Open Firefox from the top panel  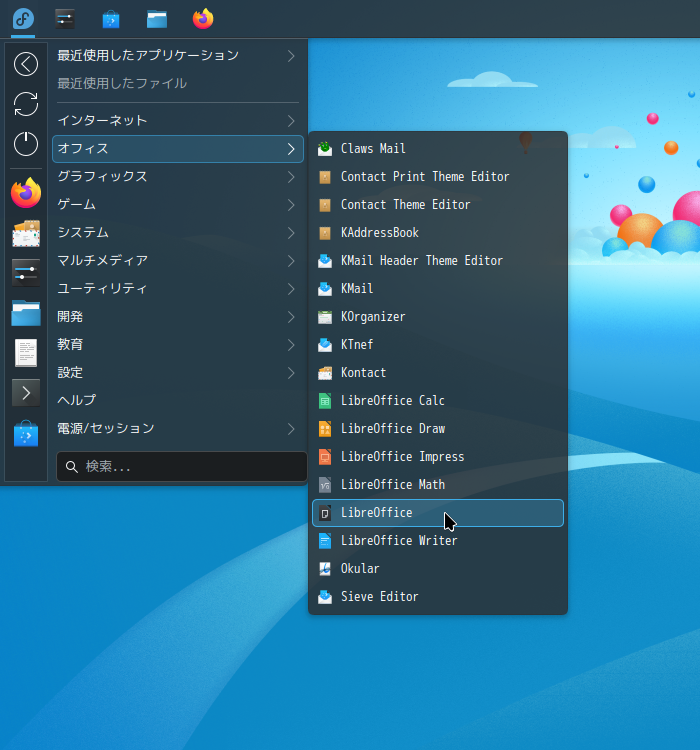(203, 18)
